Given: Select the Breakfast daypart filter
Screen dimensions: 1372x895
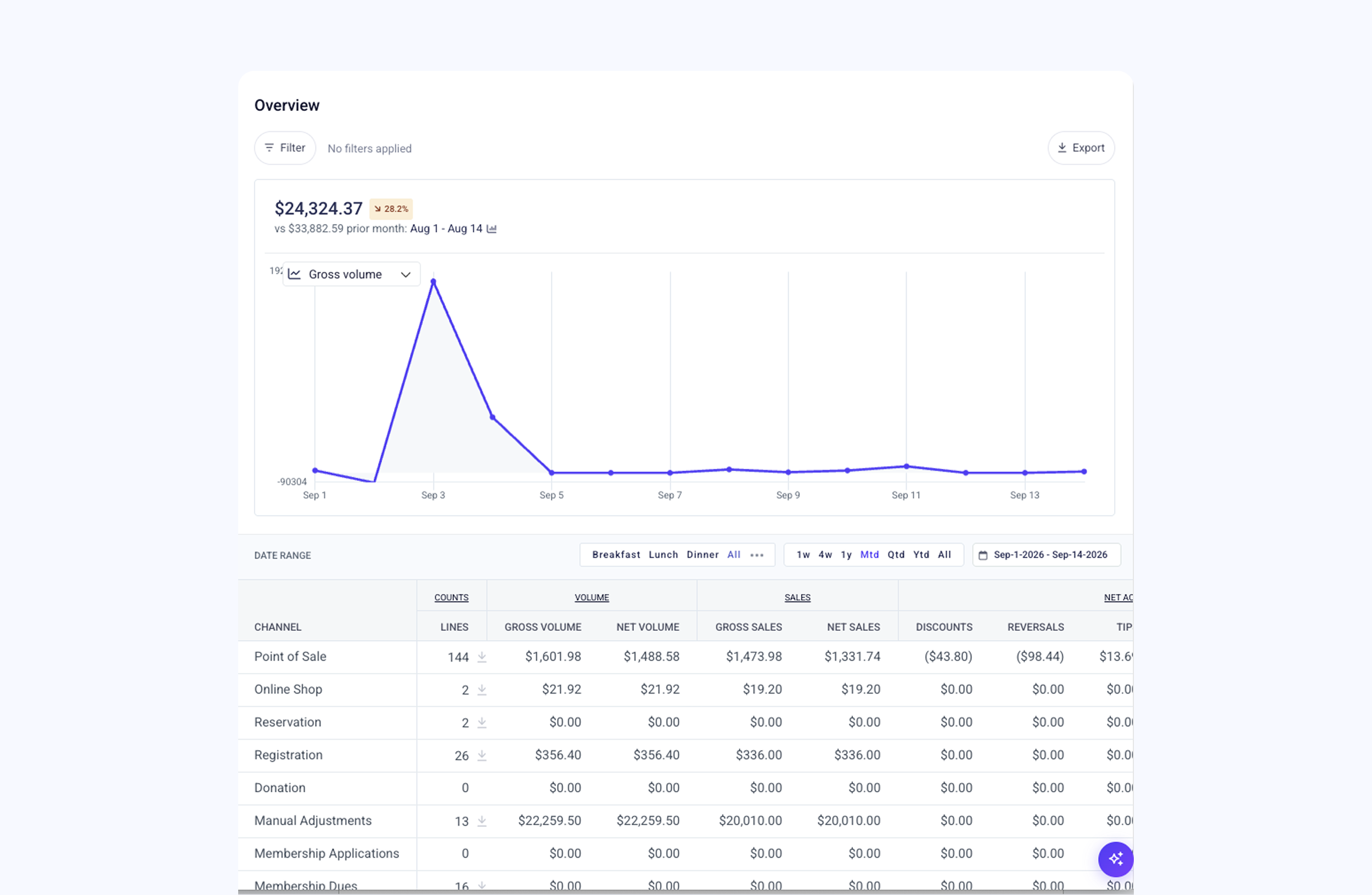Looking at the screenshot, I should (x=616, y=555).
